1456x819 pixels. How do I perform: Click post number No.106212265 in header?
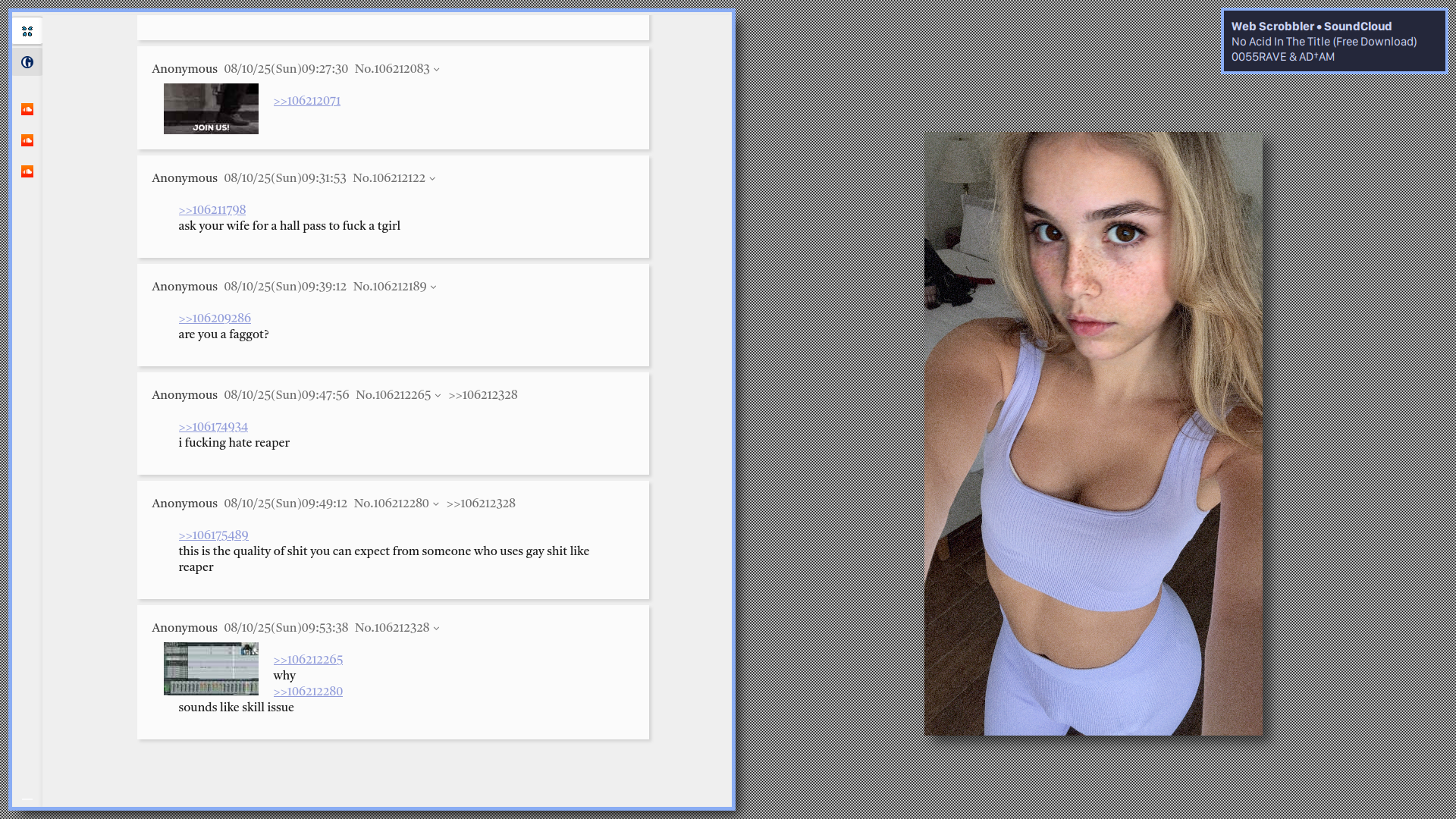[x=393, y=394]
